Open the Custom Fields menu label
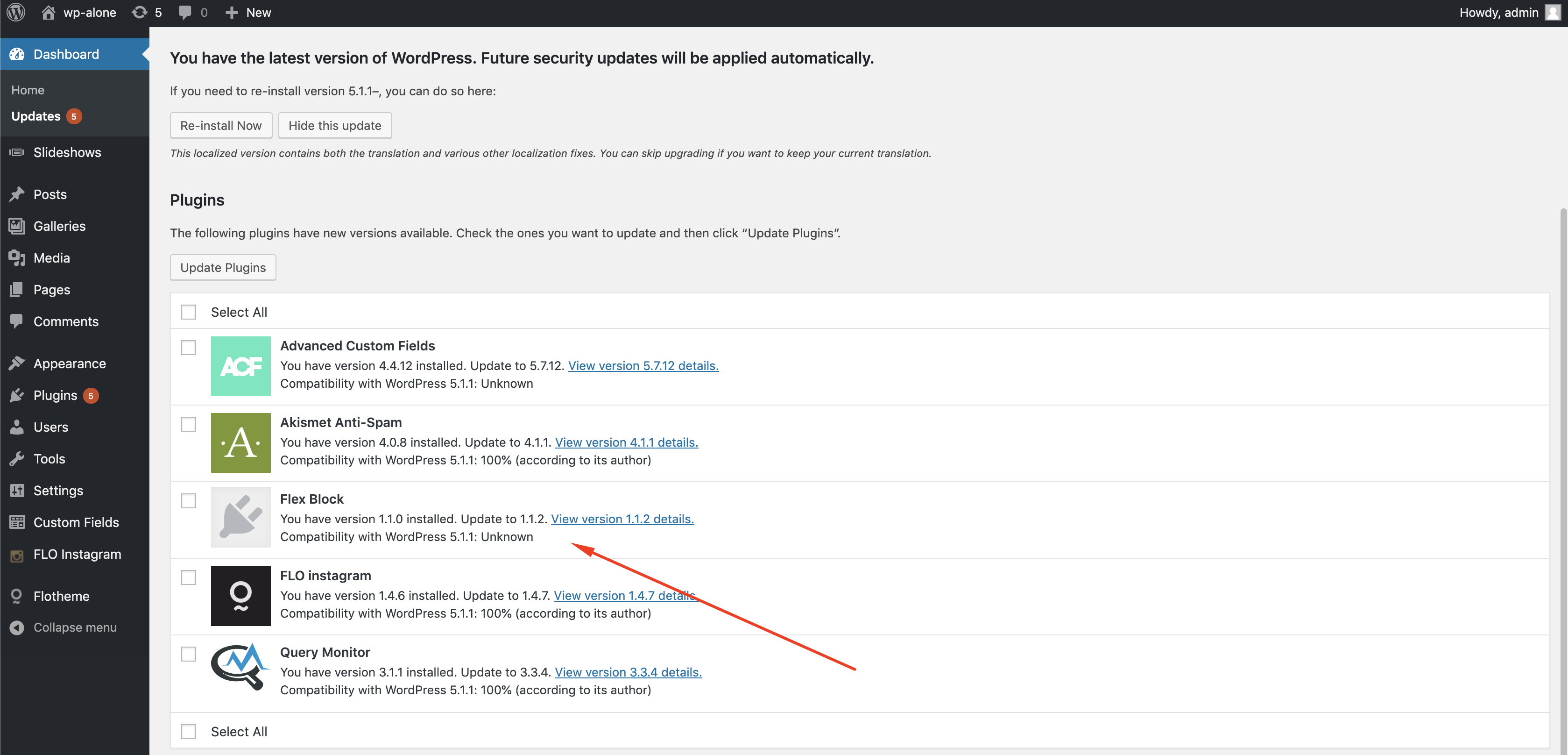1568x755 pixels. [x=76, y=522]
